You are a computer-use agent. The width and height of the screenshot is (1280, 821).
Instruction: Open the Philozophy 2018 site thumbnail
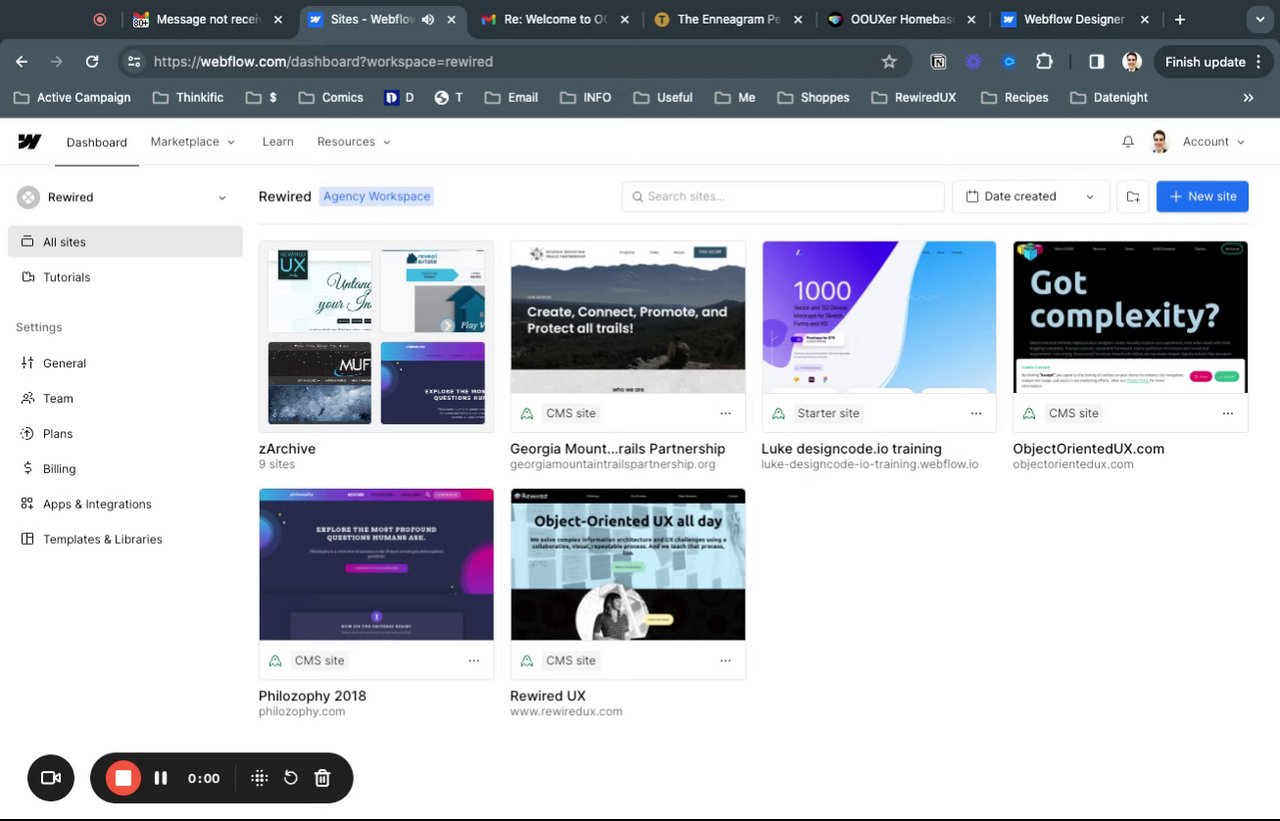point(376,565)
